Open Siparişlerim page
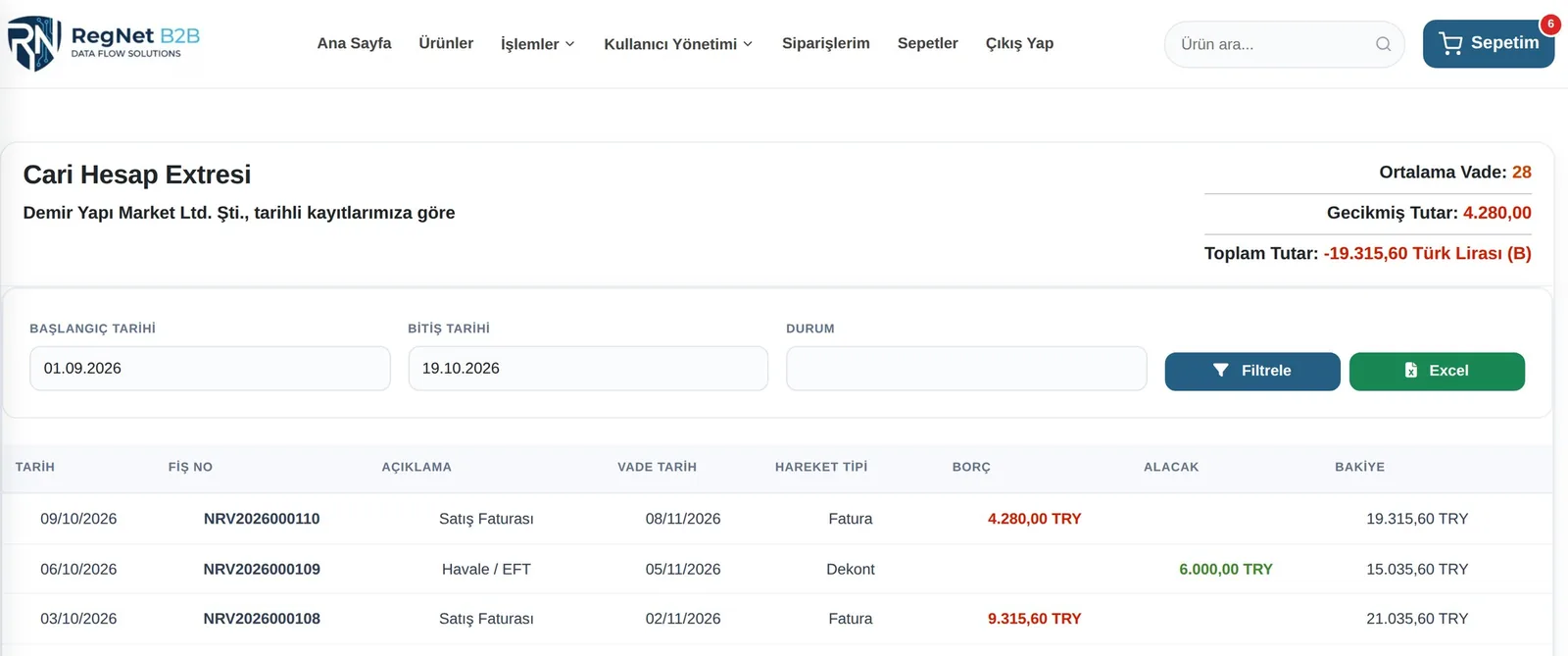Screen dimensions: 1568x656 (826, 43)
